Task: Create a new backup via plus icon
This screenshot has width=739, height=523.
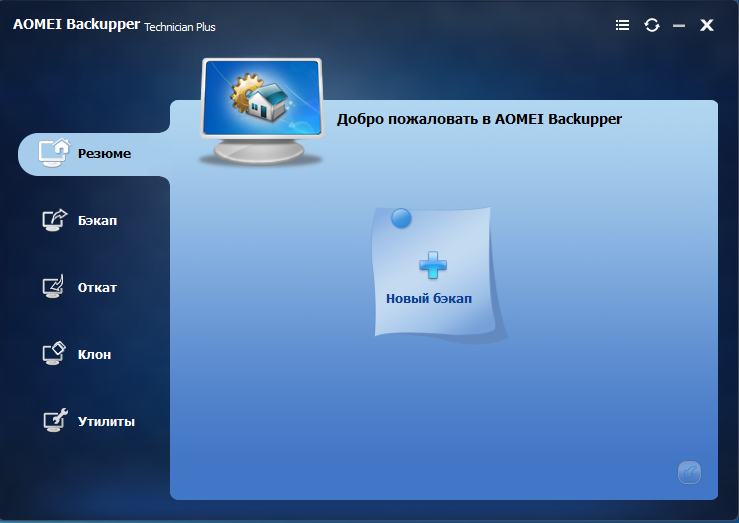Action: (433, 265)
